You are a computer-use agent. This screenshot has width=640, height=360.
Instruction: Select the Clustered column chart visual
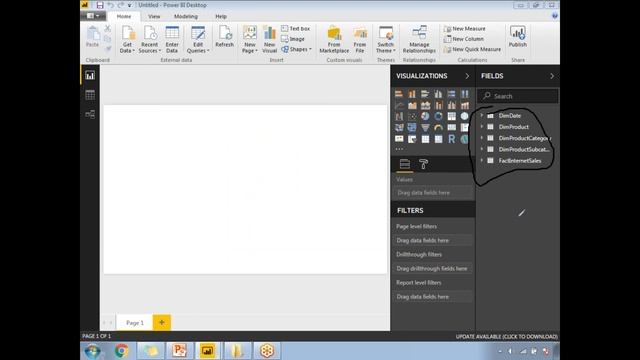(x=438, y=94)
